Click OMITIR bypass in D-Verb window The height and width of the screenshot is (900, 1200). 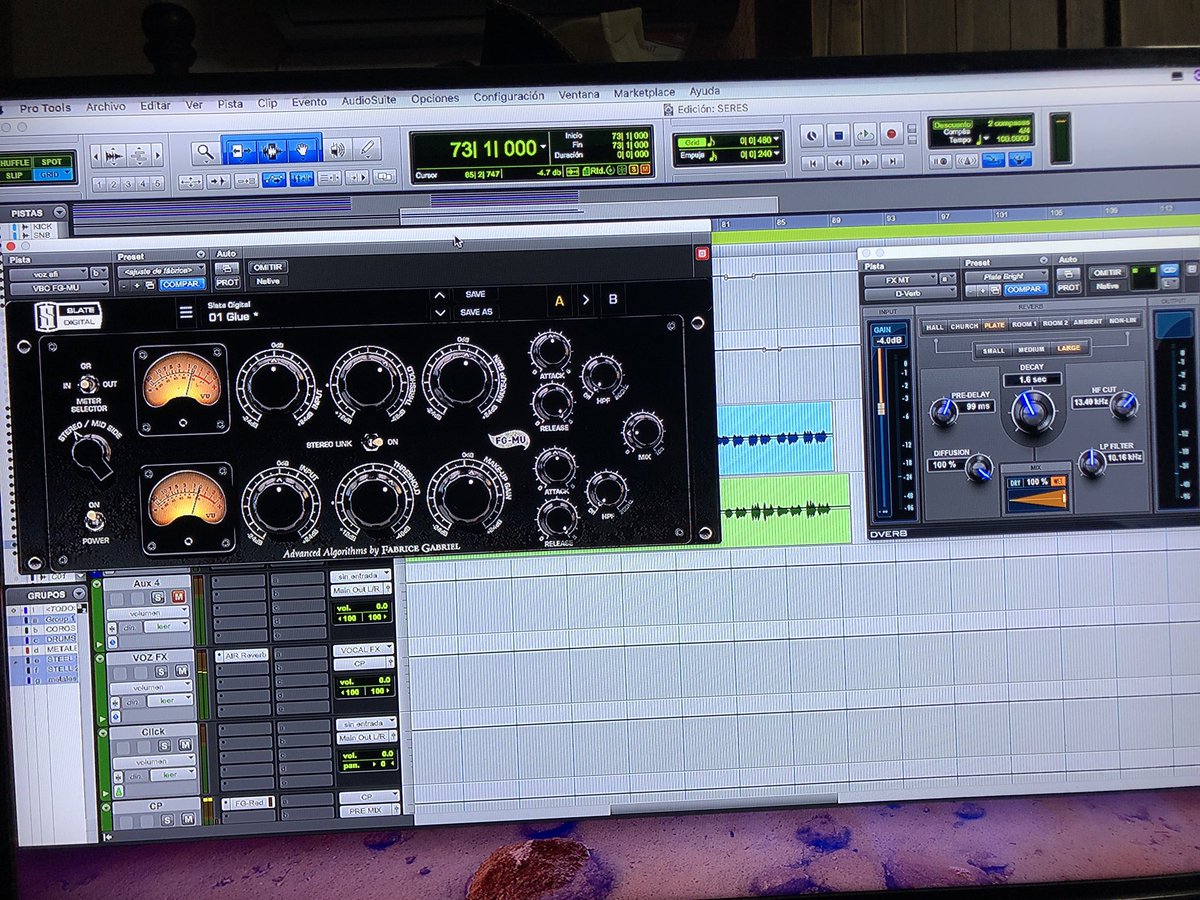(1106, 272)
